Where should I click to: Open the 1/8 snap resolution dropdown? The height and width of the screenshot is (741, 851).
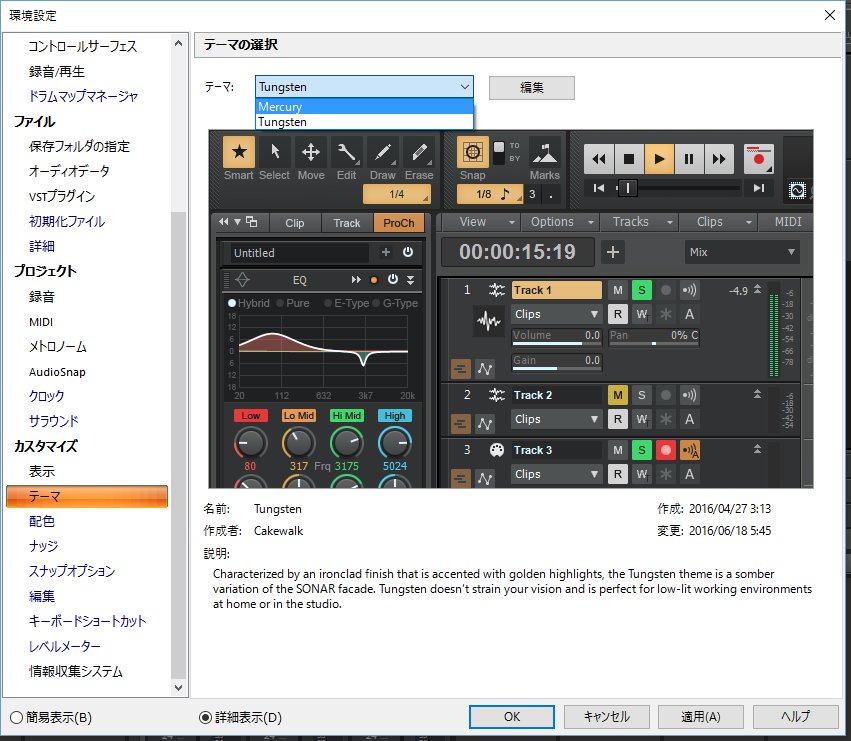[490, 194]
